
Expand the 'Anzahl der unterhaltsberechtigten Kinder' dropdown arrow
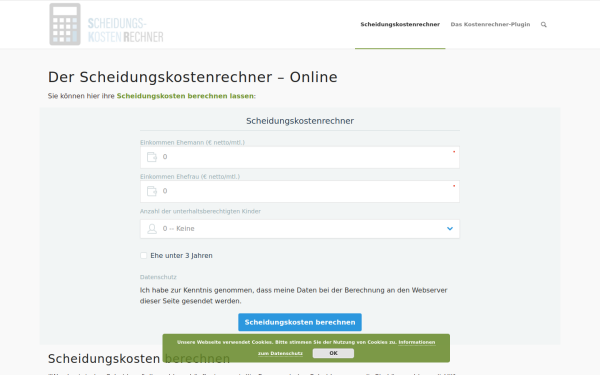click(450, 228)
